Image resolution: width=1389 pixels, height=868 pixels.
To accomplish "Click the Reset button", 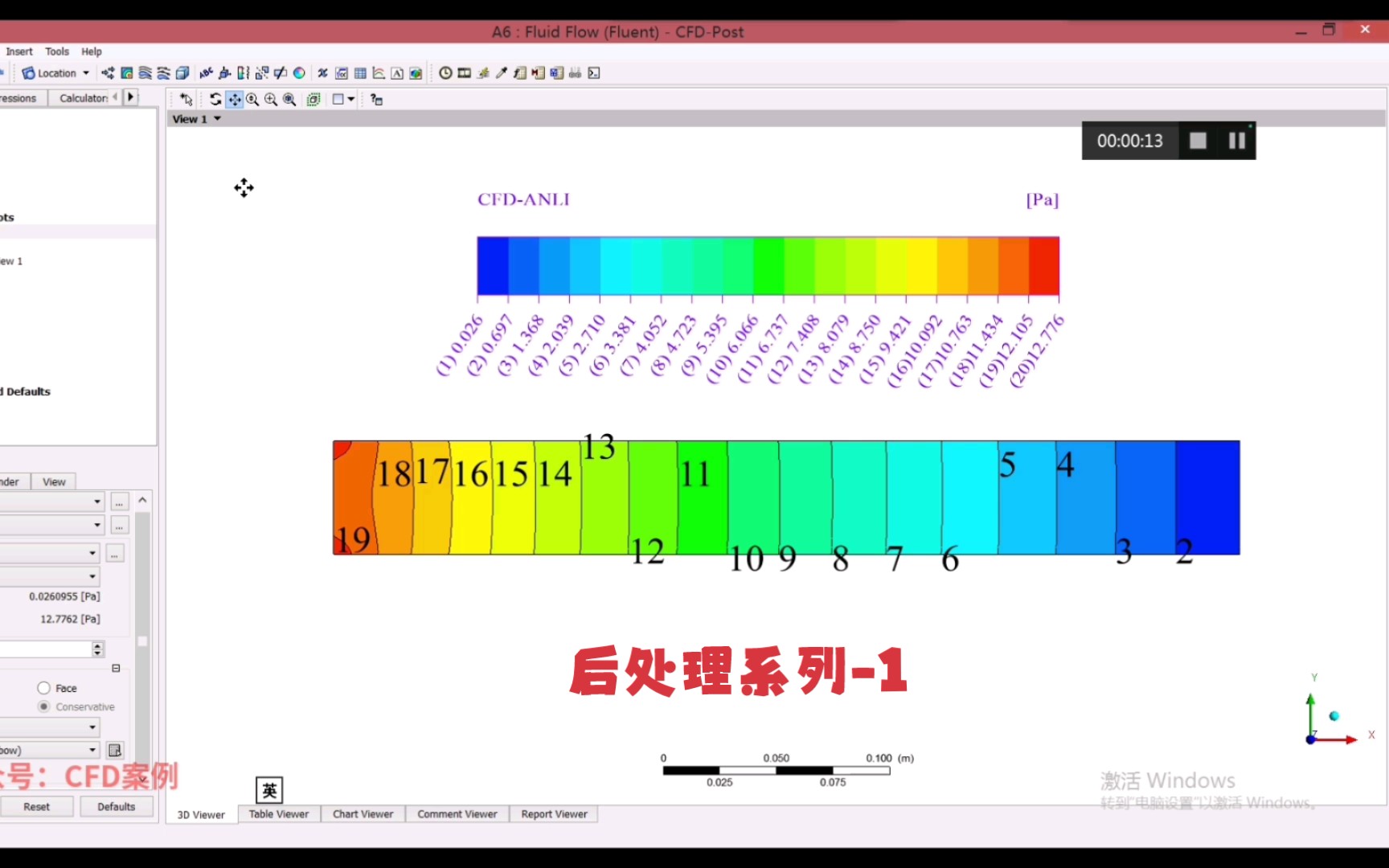I will coord(36,806).
